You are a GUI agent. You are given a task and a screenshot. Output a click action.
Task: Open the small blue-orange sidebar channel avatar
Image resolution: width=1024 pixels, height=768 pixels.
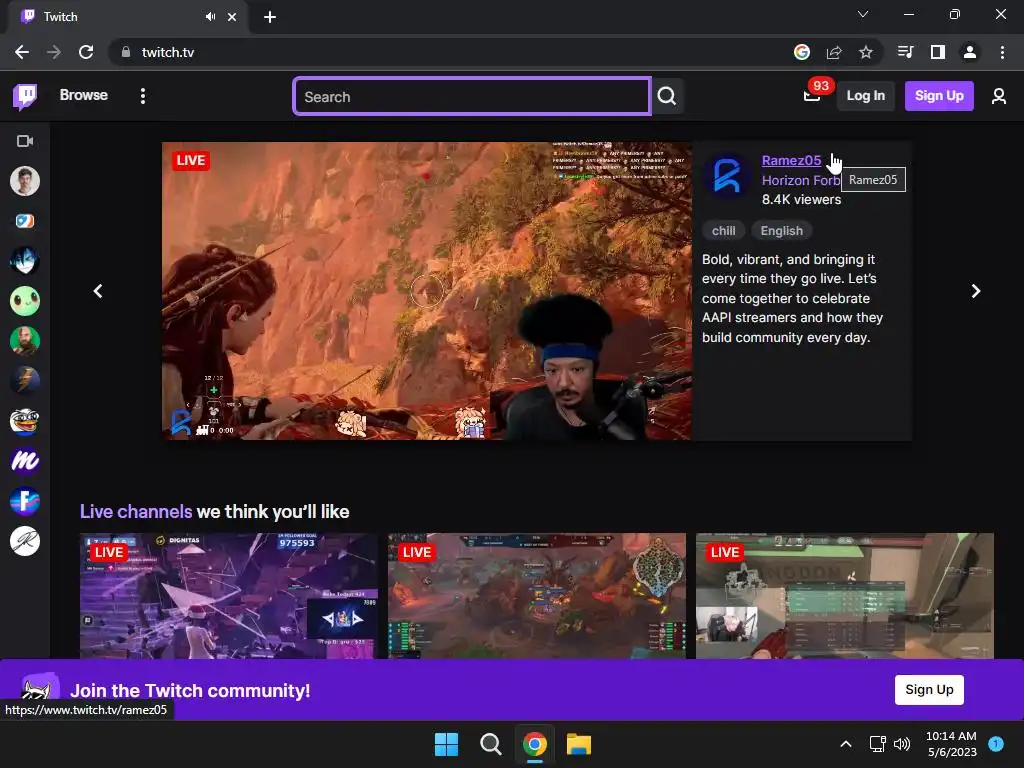pyautogui.click(x=25, y=221)
